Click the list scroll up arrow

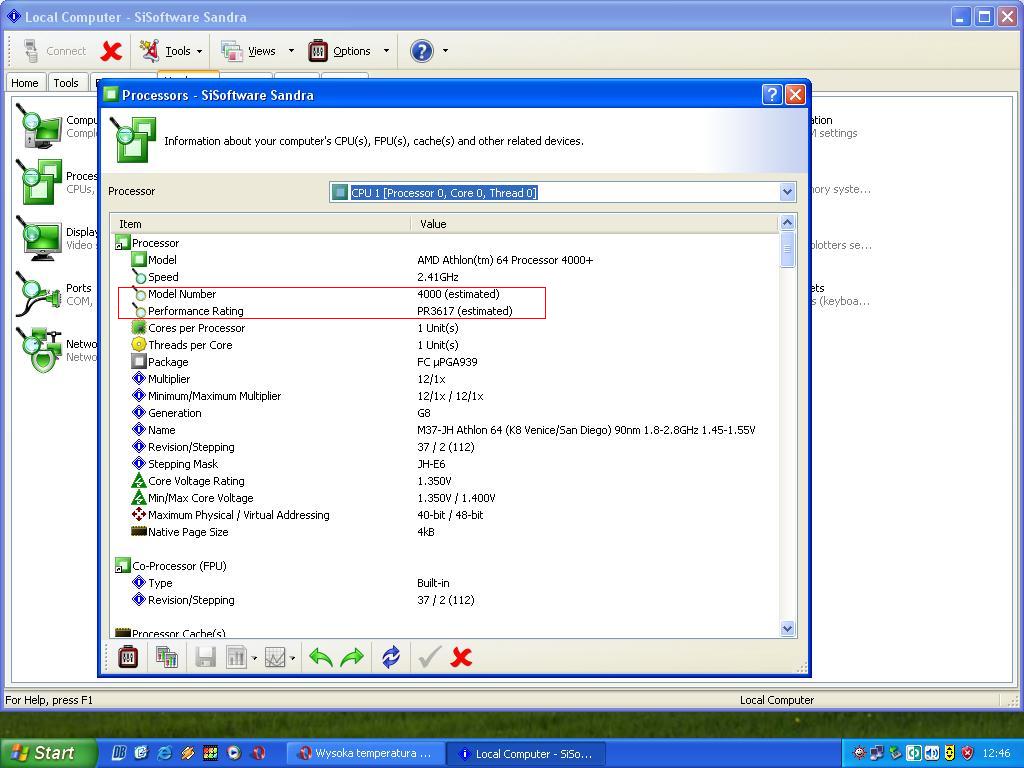[787, 223]
